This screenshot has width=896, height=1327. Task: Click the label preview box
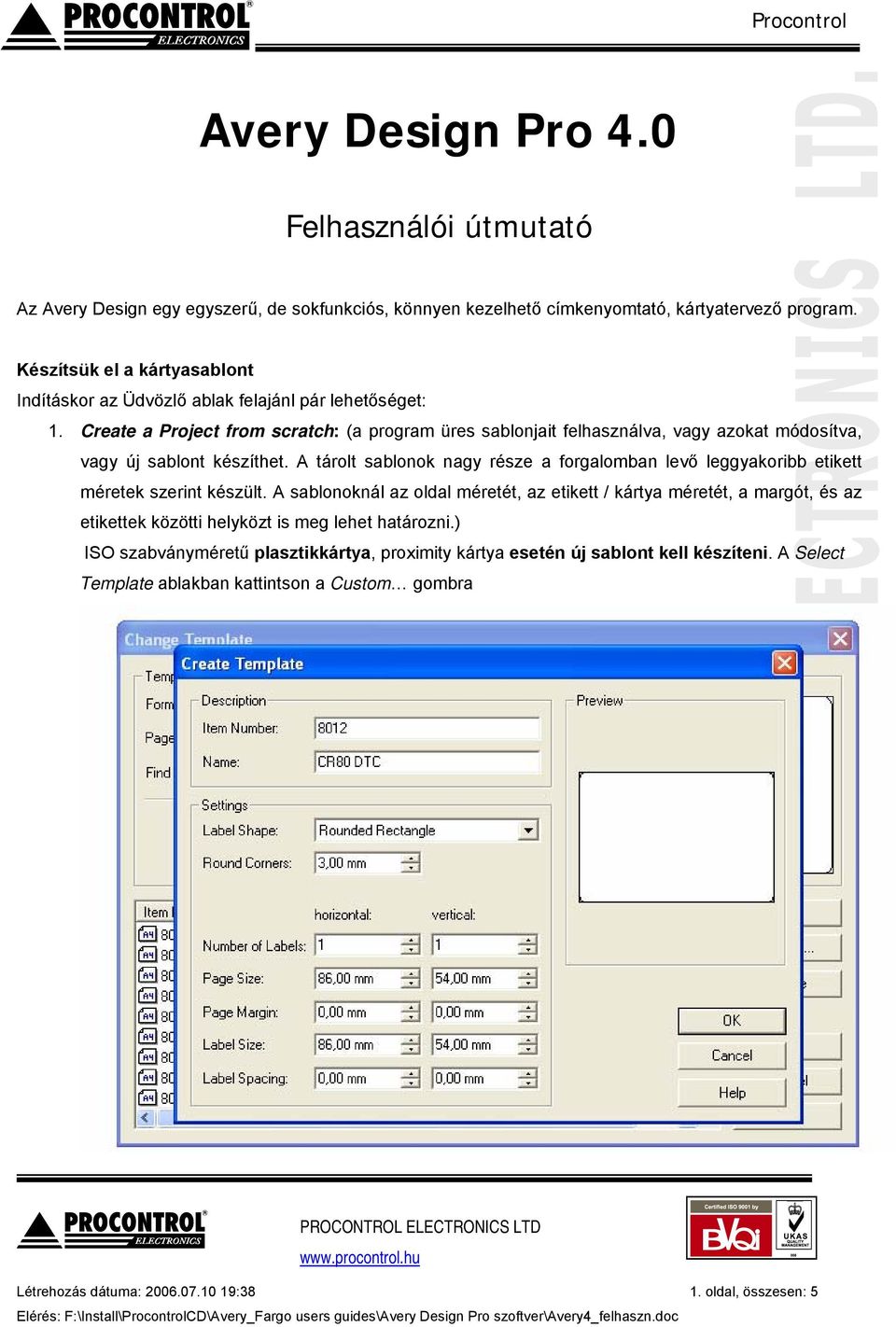677,837
